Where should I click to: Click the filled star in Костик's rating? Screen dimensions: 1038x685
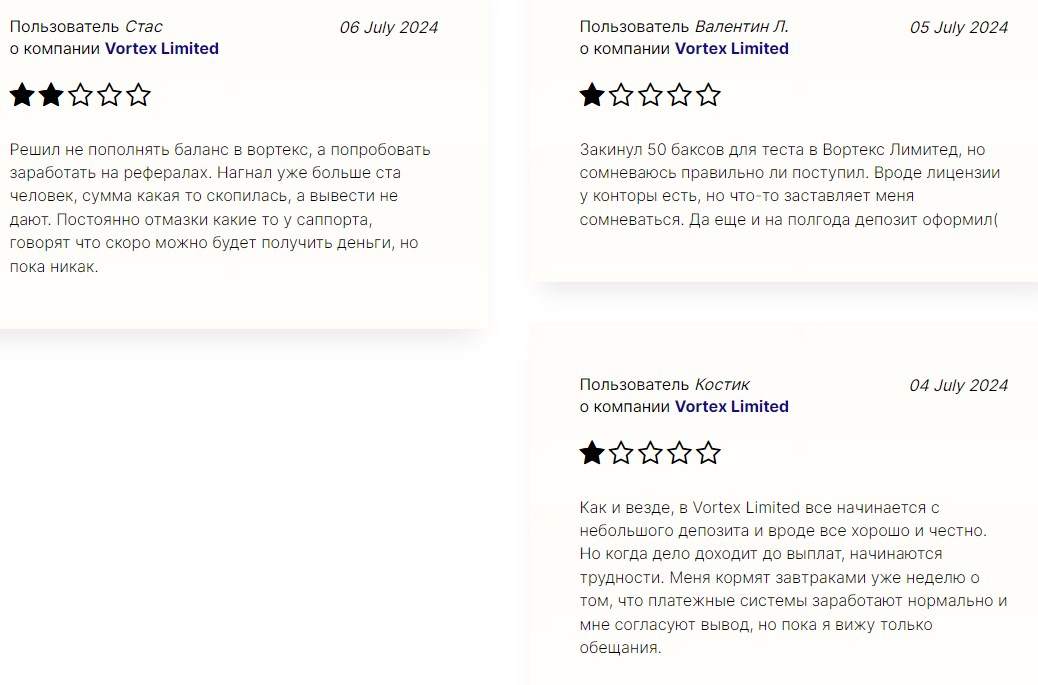tap(592, 454)
